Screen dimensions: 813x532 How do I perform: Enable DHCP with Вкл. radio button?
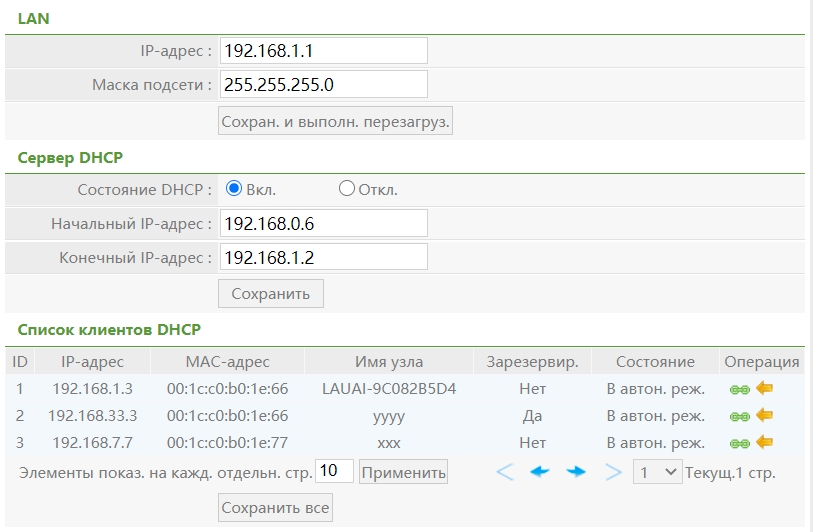point(234,188)
